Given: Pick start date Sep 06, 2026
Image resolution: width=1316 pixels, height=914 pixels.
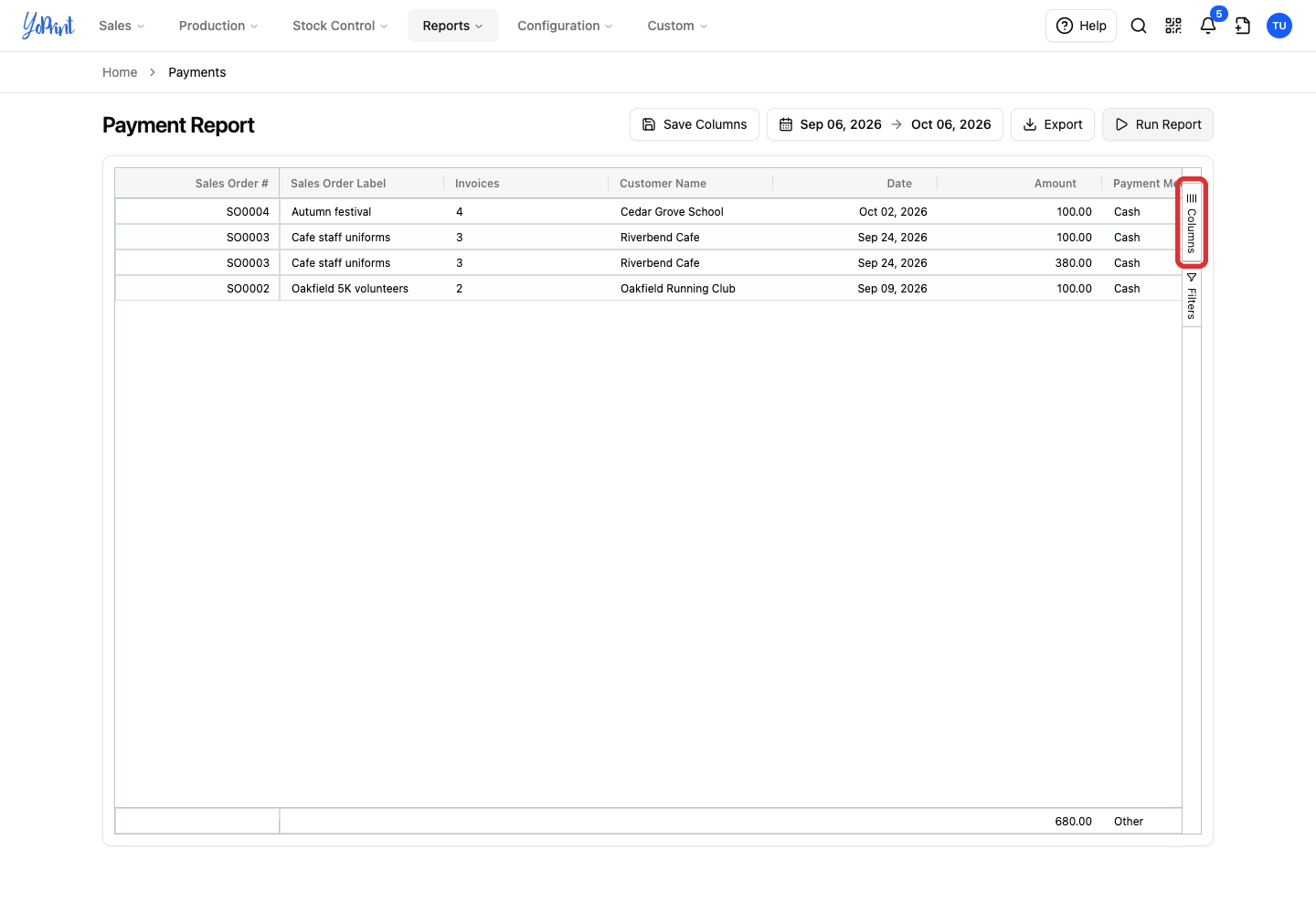Looking at the screenshot, I should 841,124.
